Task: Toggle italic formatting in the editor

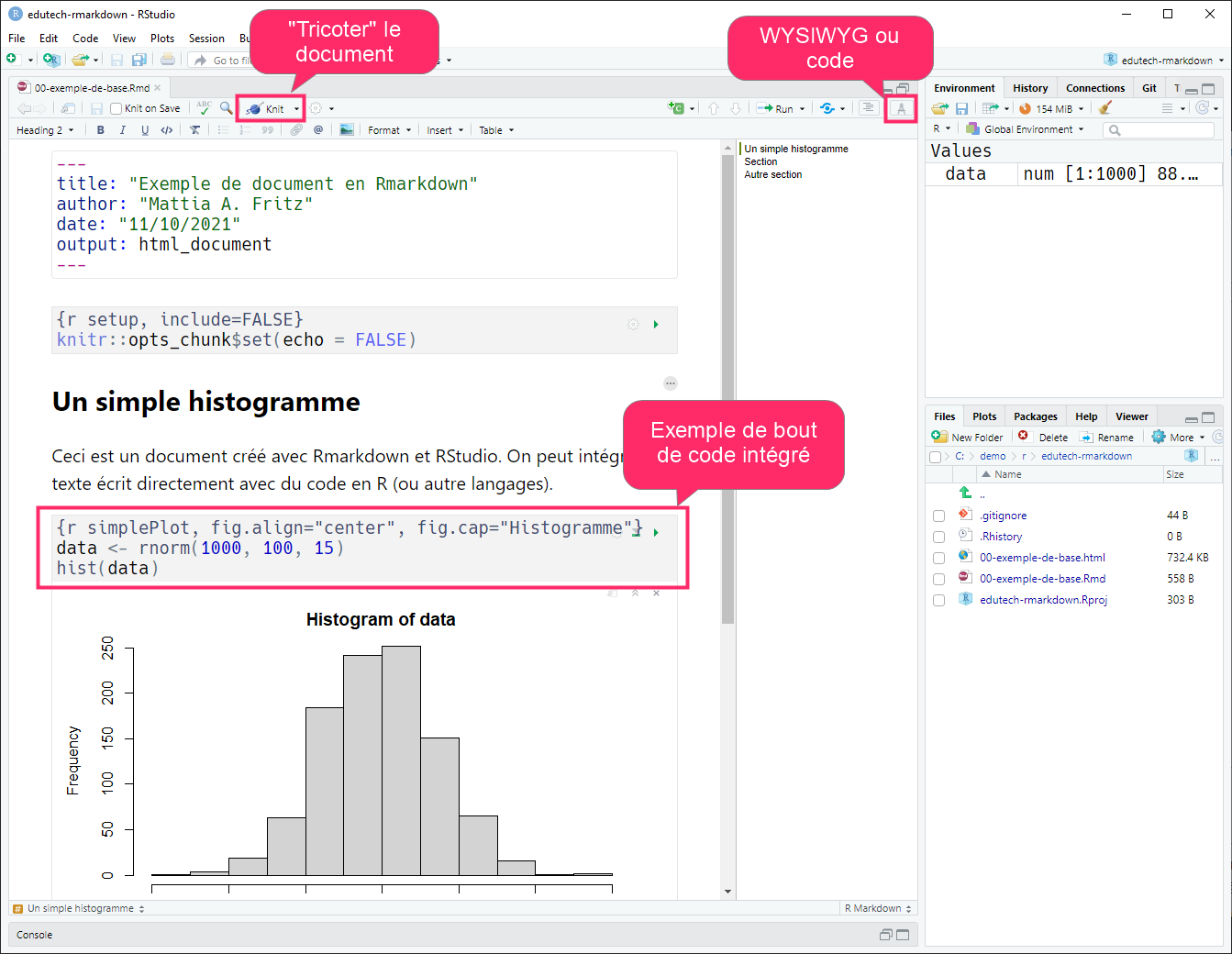Action: [x=123, y=130]
